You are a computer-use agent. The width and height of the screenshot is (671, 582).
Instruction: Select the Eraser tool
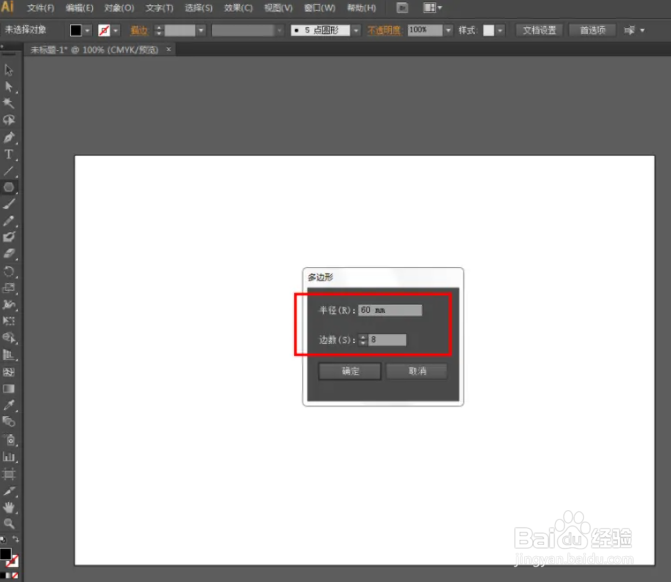point(9,254)
